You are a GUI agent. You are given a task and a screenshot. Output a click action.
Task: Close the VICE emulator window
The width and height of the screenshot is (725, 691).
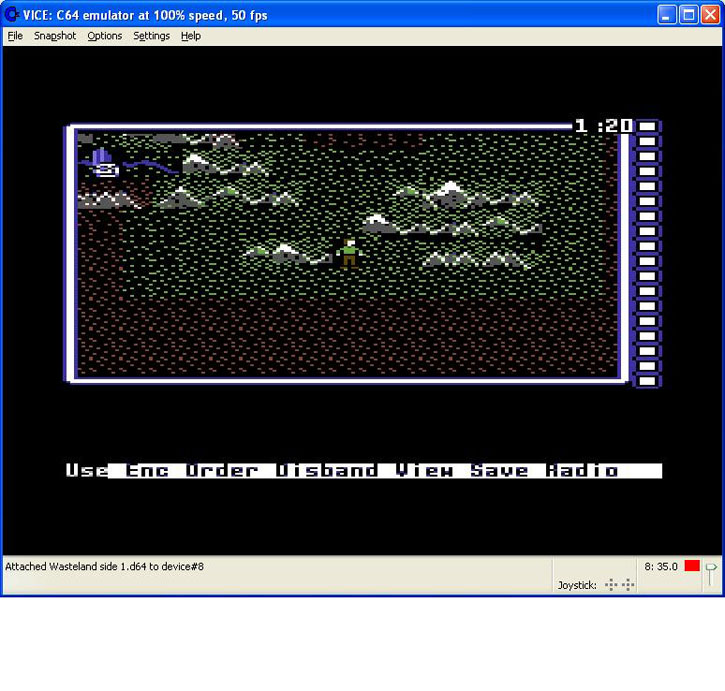pos(710,15)
